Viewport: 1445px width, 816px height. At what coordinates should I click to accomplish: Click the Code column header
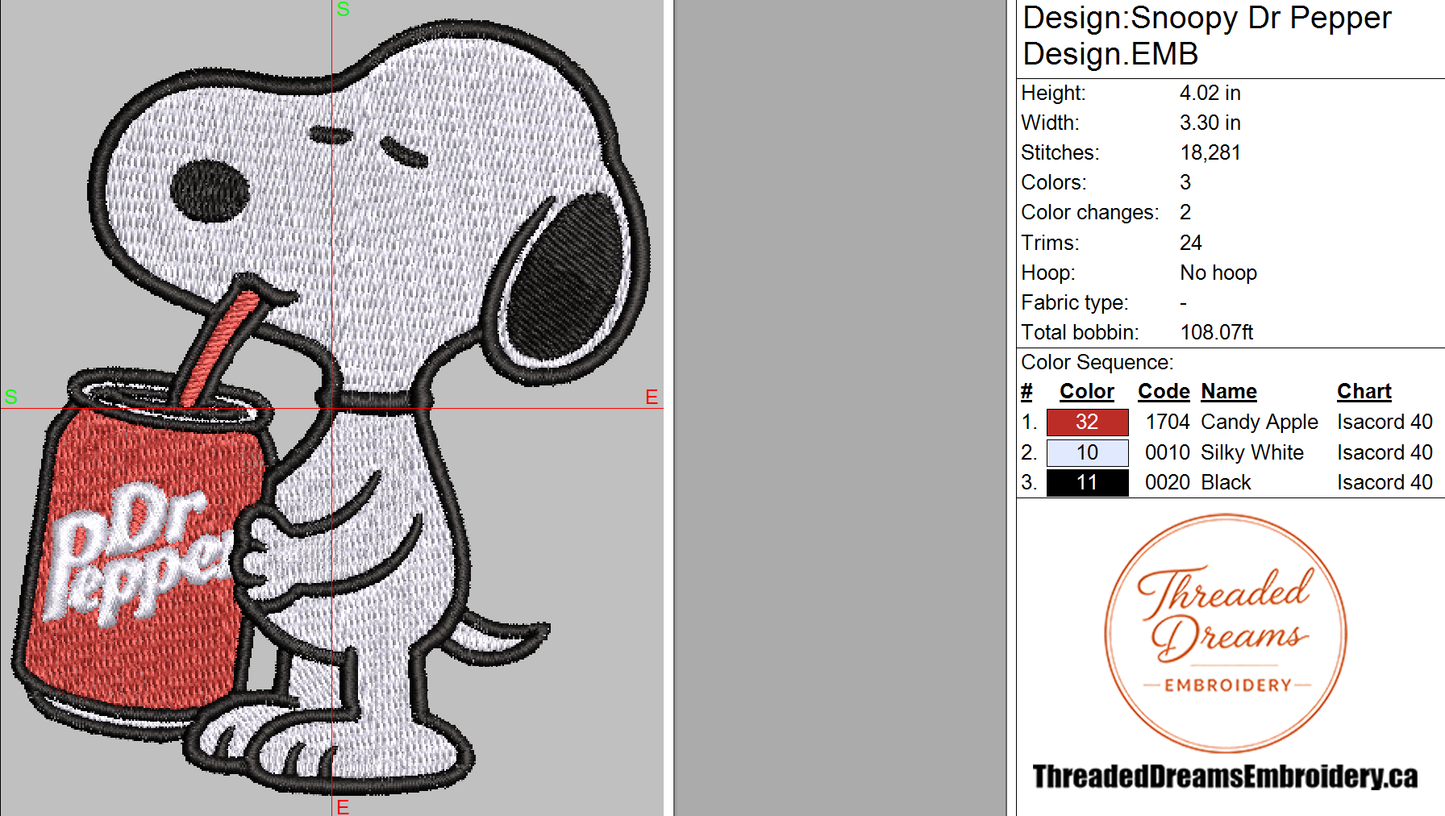(x=1164, y=392)
